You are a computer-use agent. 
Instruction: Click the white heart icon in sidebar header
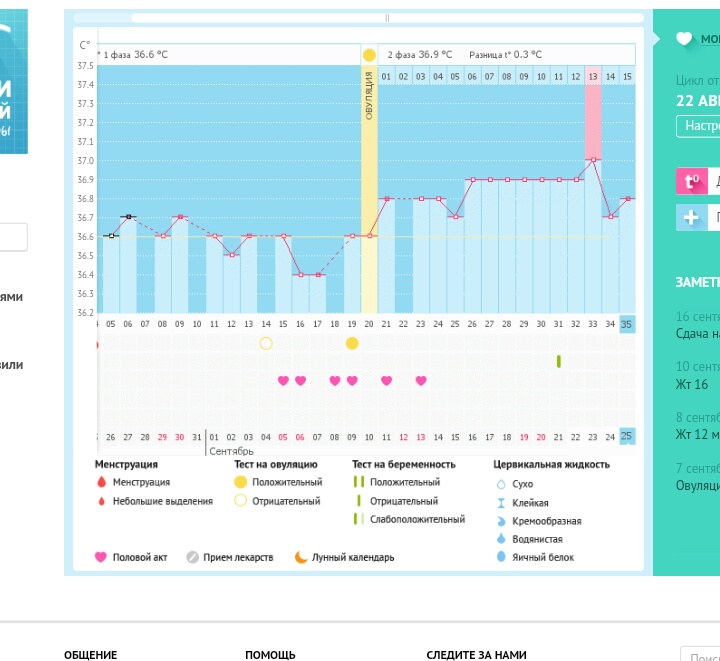[684, 39]
